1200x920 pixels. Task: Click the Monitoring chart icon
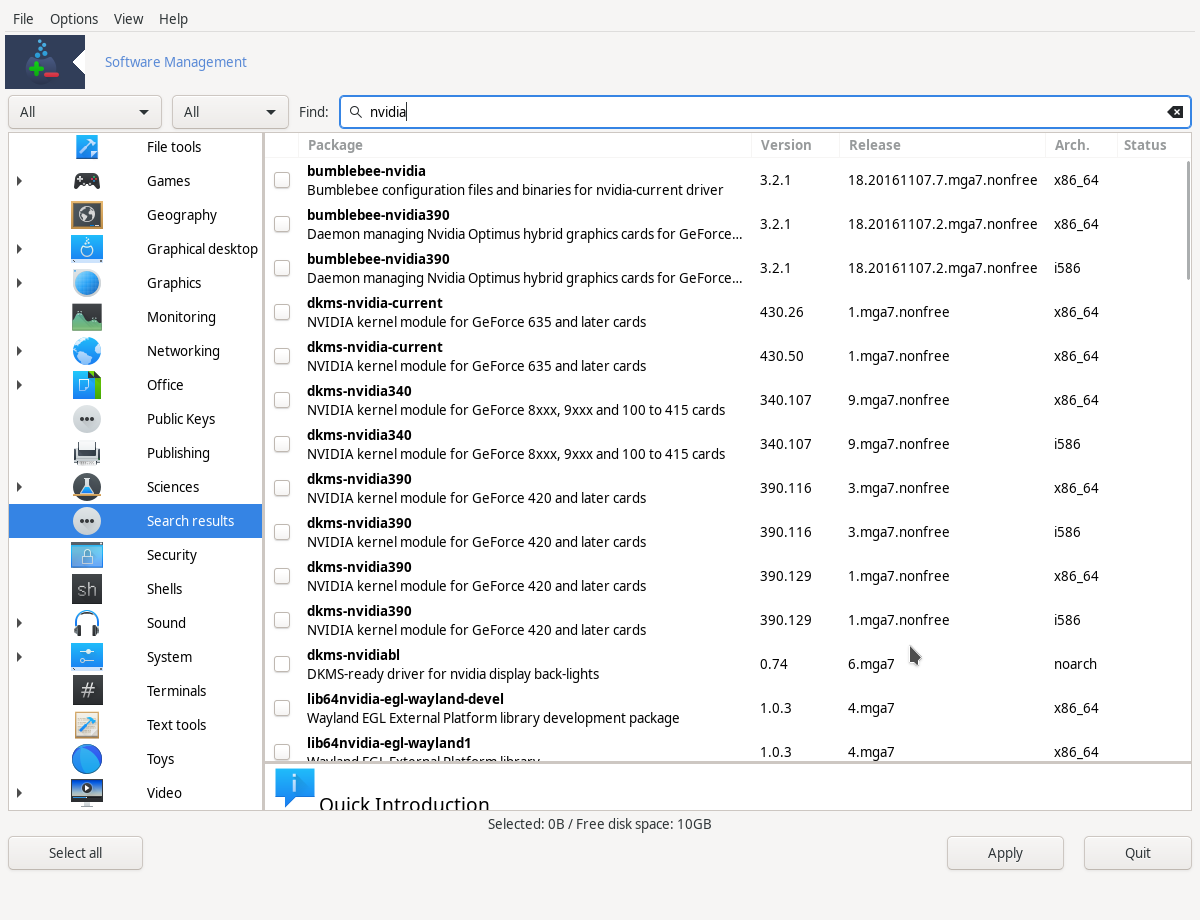pos(87,317)
